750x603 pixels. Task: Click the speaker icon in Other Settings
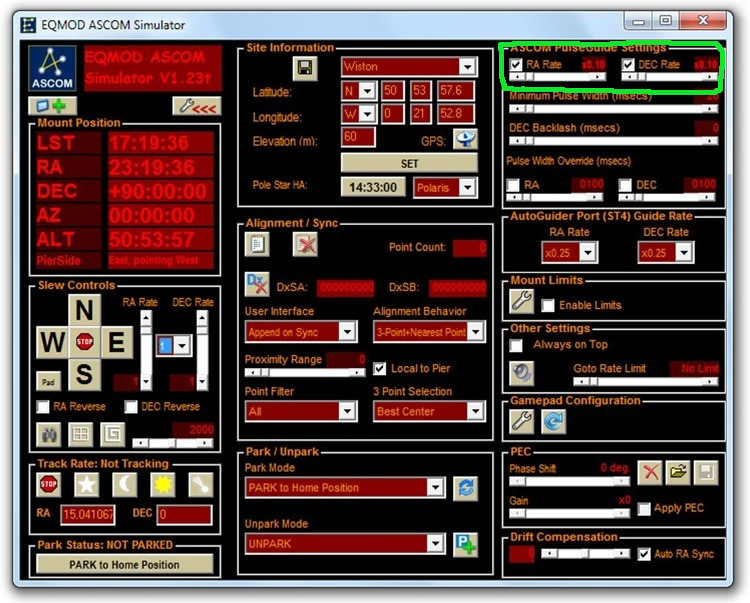tap(521, 373)
